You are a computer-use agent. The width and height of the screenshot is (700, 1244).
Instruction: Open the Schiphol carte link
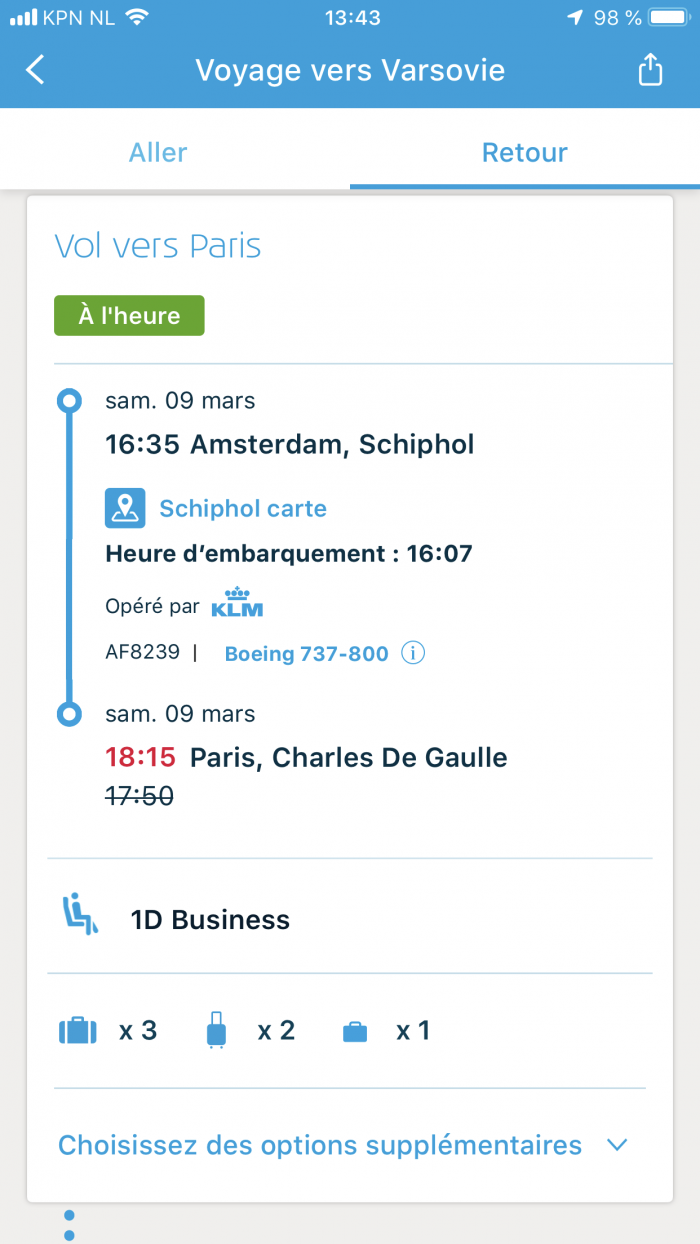(243, 508)
